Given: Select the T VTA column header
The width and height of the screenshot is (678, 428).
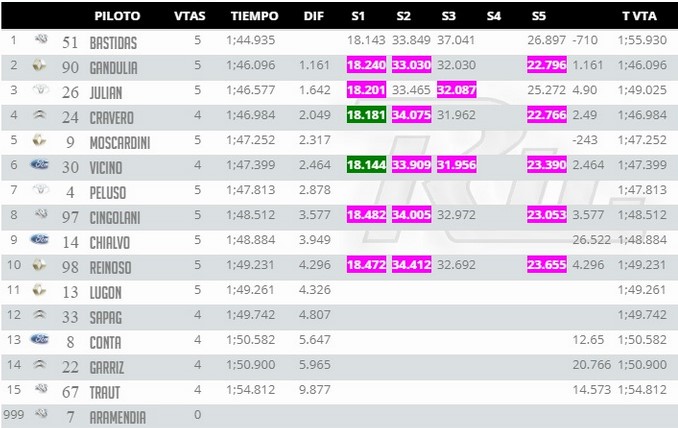Looking at the screenshot, I should [x=639, y=16].
